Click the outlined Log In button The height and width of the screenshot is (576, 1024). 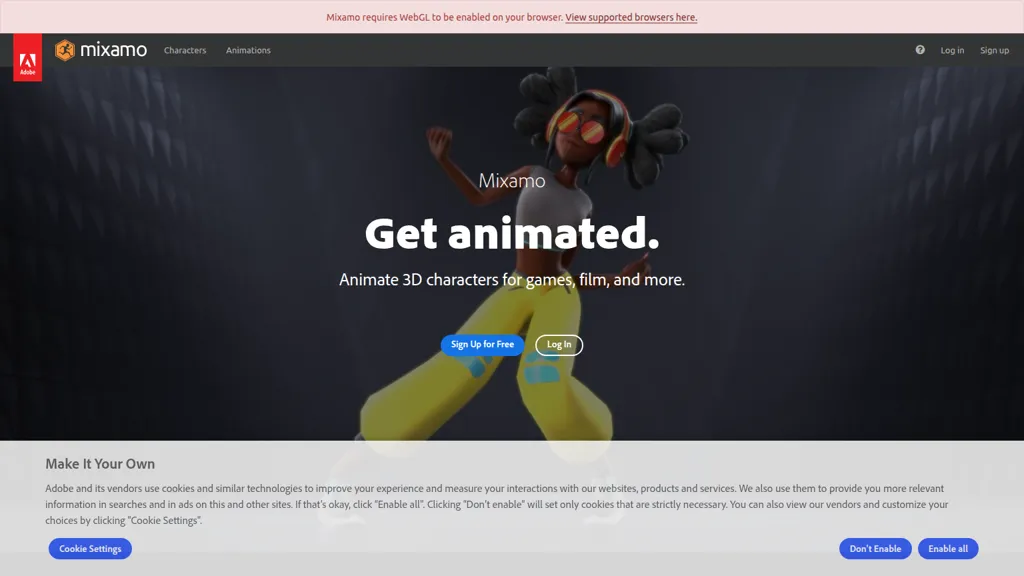click(x=559, y=344)
